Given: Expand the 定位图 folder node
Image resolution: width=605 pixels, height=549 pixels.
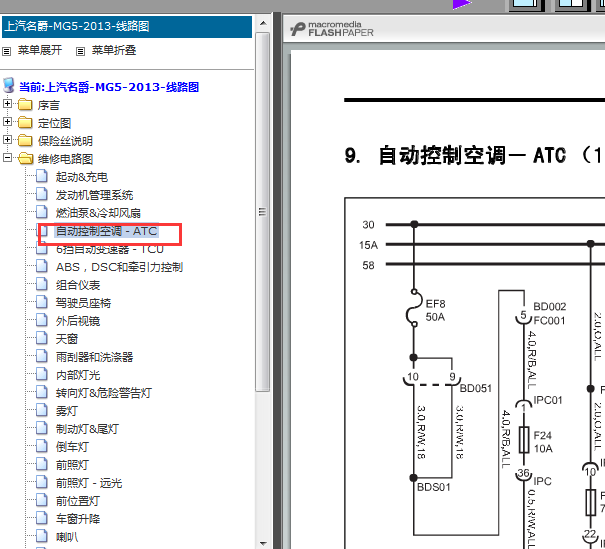Looking at the screenshot, I should 7,122.
